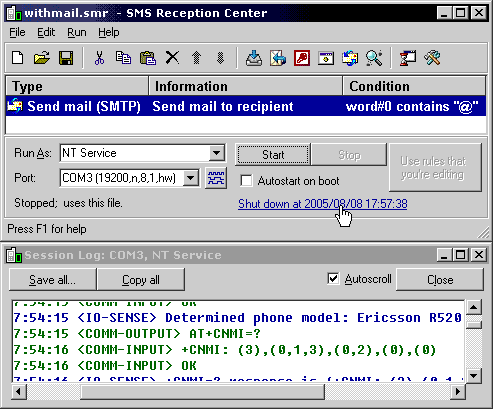This screenshot has width=493, height=409.
Task: Cut selected rule with scissors icon
Action: 99,58
